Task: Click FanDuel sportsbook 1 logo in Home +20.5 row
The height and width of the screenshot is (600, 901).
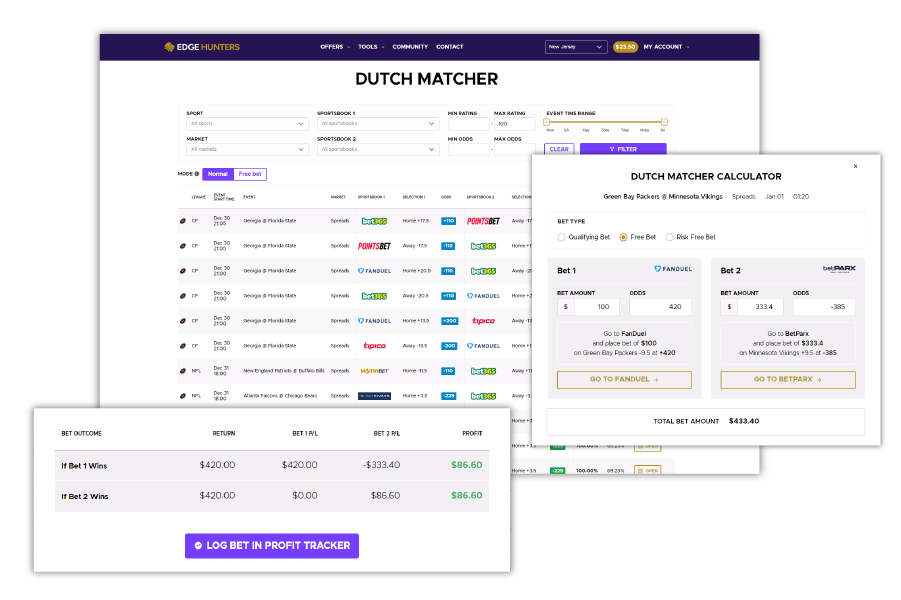Action: pos(374,271)
